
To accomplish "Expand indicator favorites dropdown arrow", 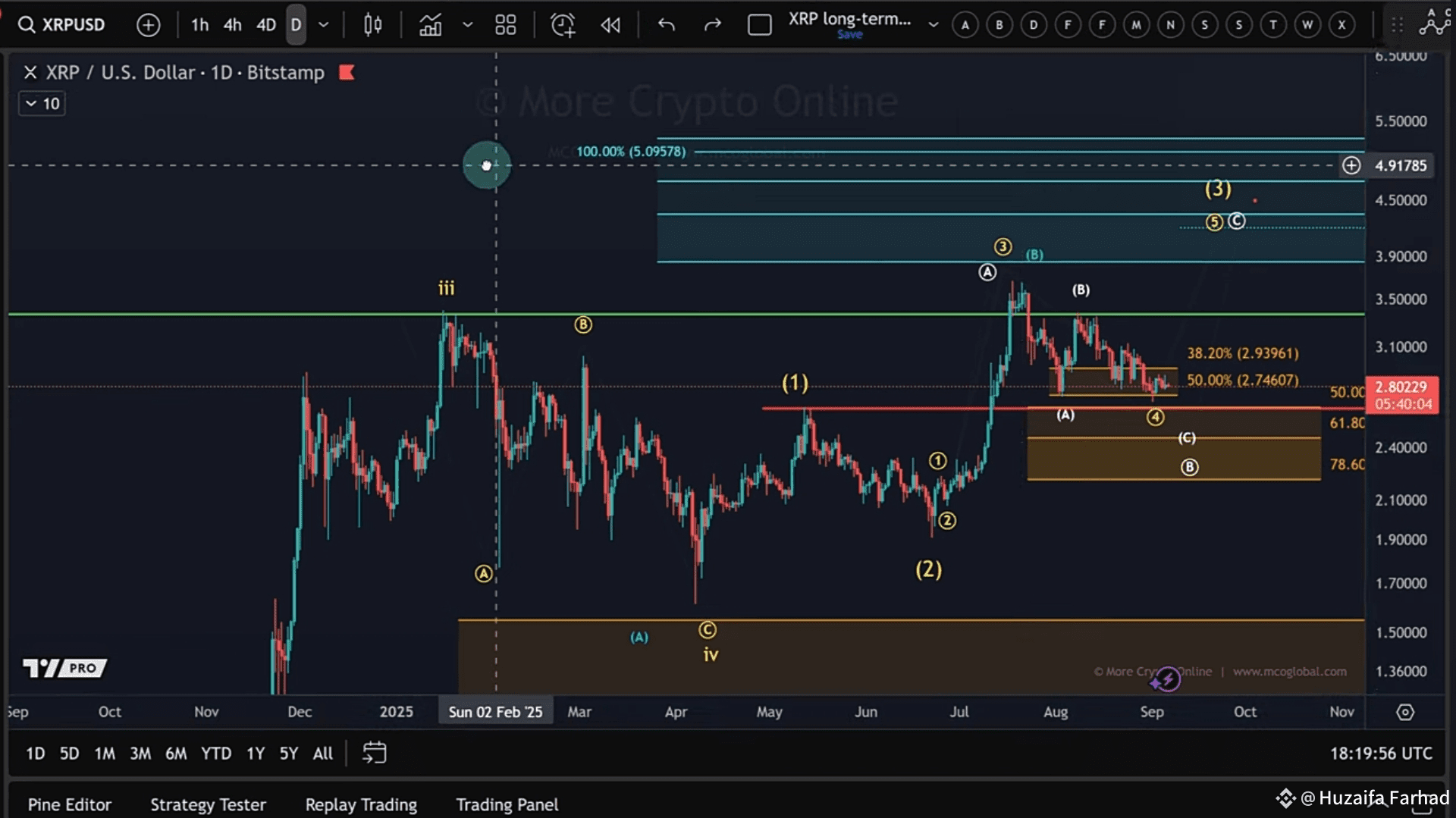I will tap(468, 25).
